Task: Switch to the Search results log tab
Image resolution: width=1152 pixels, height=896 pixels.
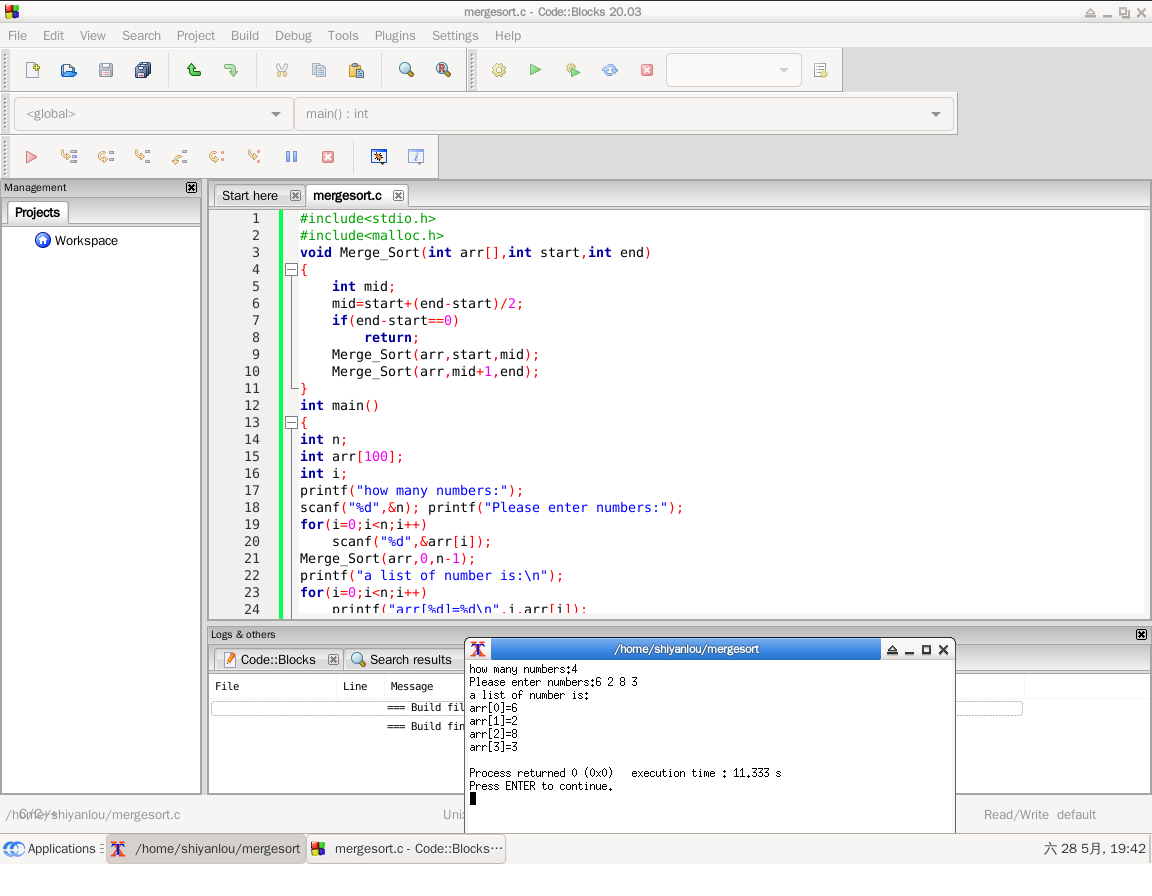Action: pos(411,660)
